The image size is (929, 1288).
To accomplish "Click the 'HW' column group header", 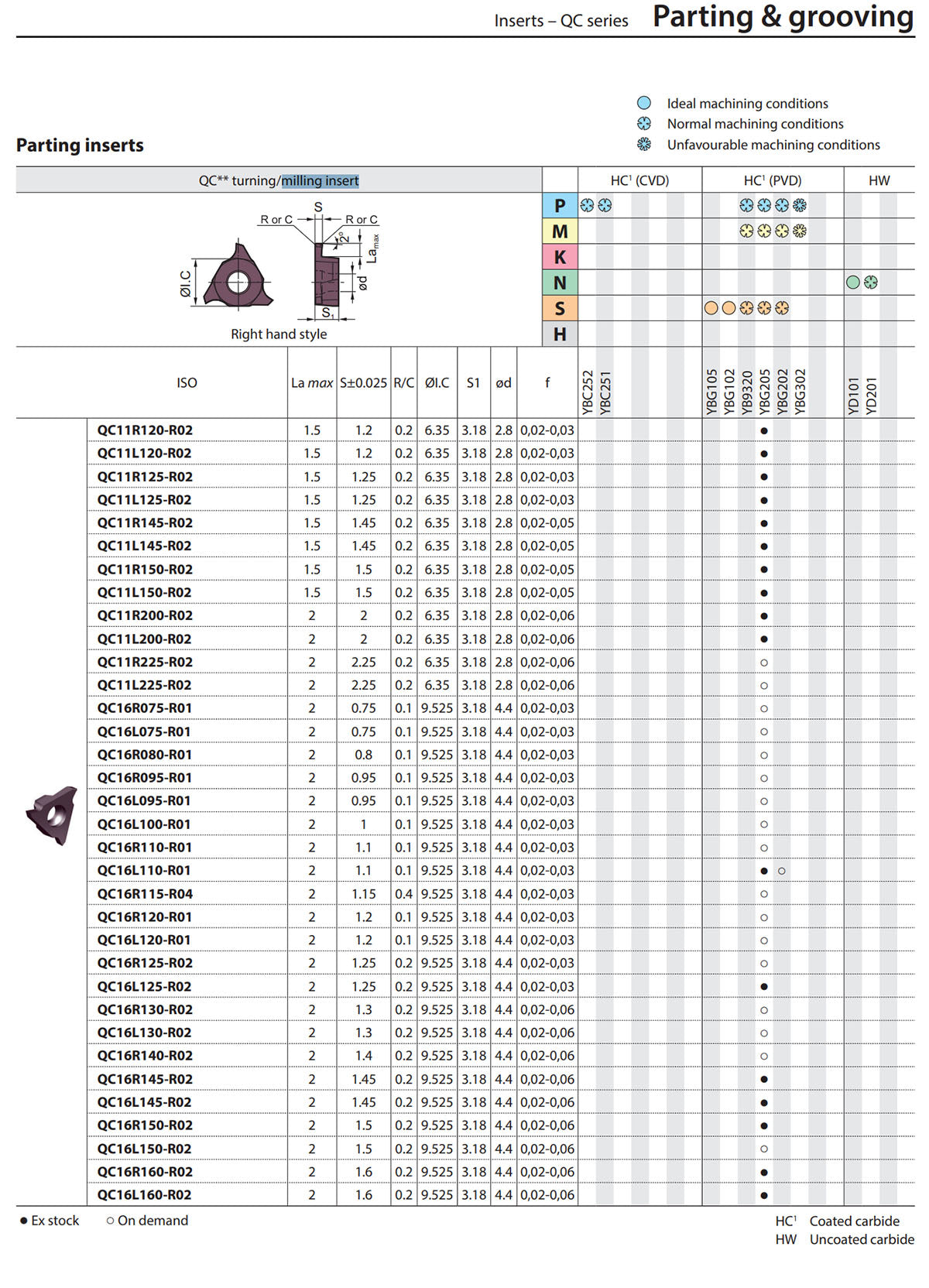I will coord(879,180).
